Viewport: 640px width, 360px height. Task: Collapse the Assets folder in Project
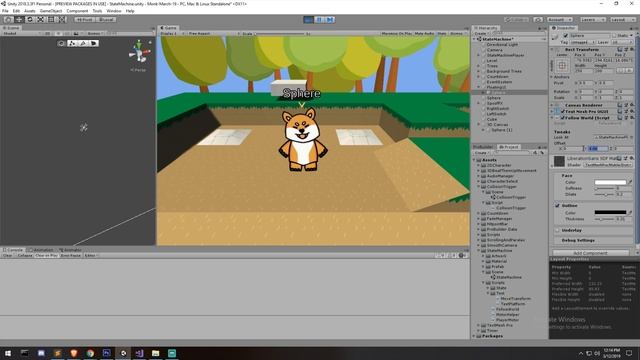[x=474, y=160]
